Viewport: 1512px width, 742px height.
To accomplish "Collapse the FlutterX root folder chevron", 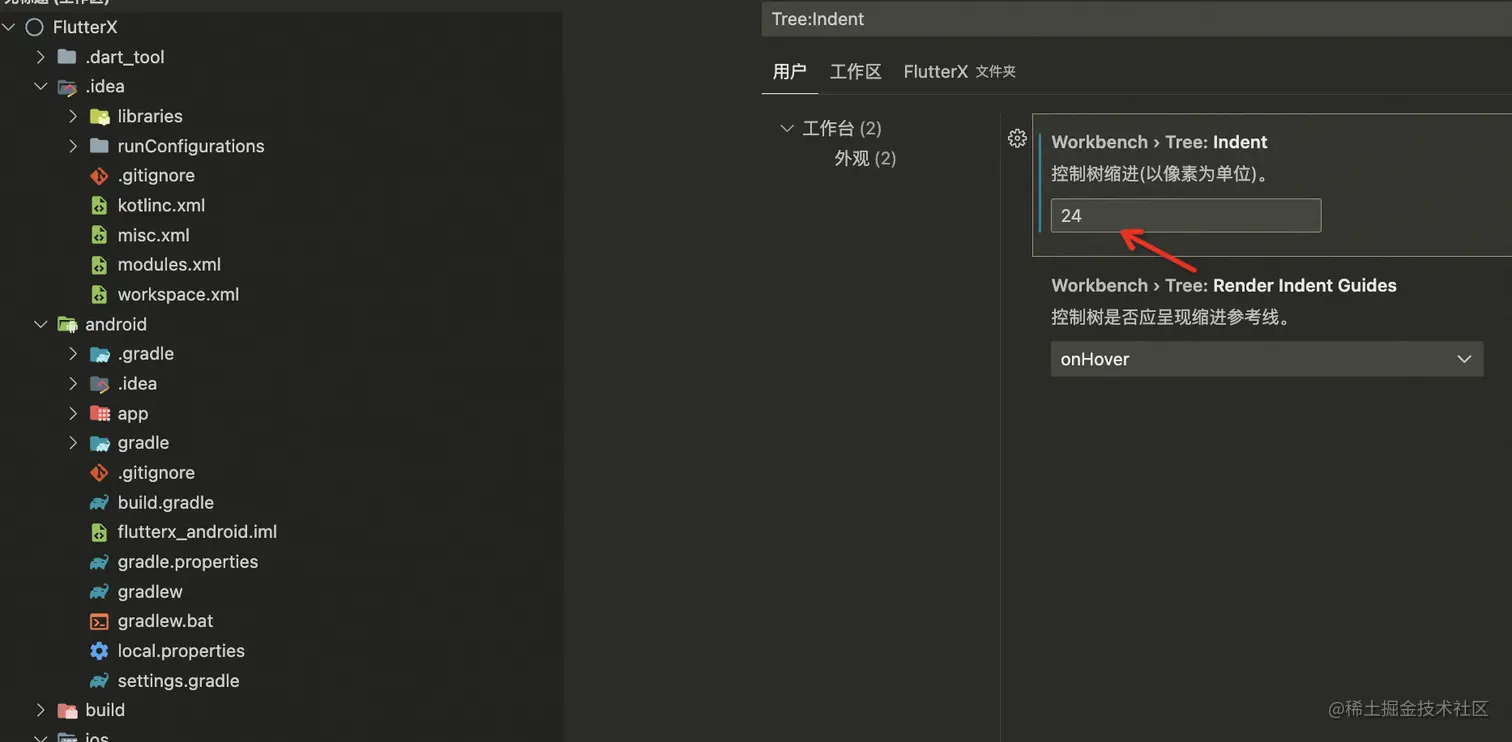I will [9, 27].
